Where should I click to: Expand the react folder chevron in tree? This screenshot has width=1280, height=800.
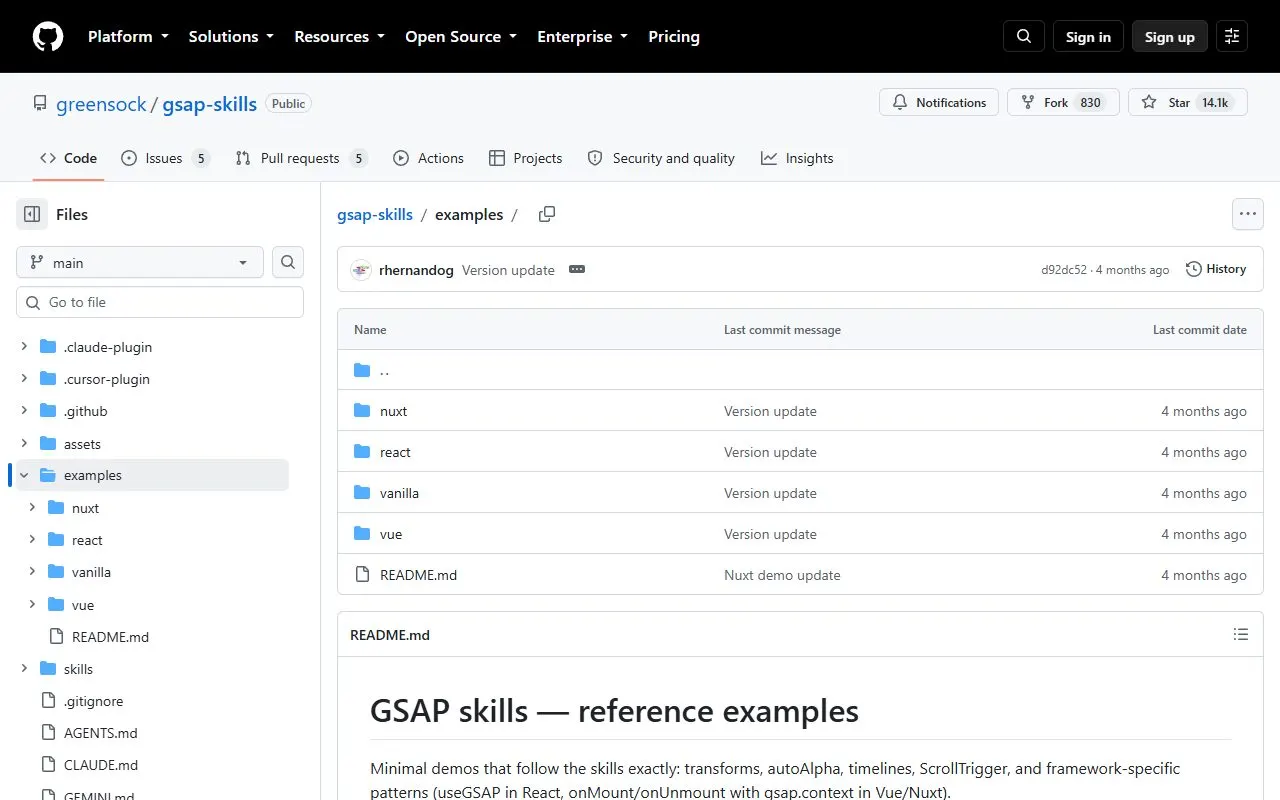[x=32, y=540]
